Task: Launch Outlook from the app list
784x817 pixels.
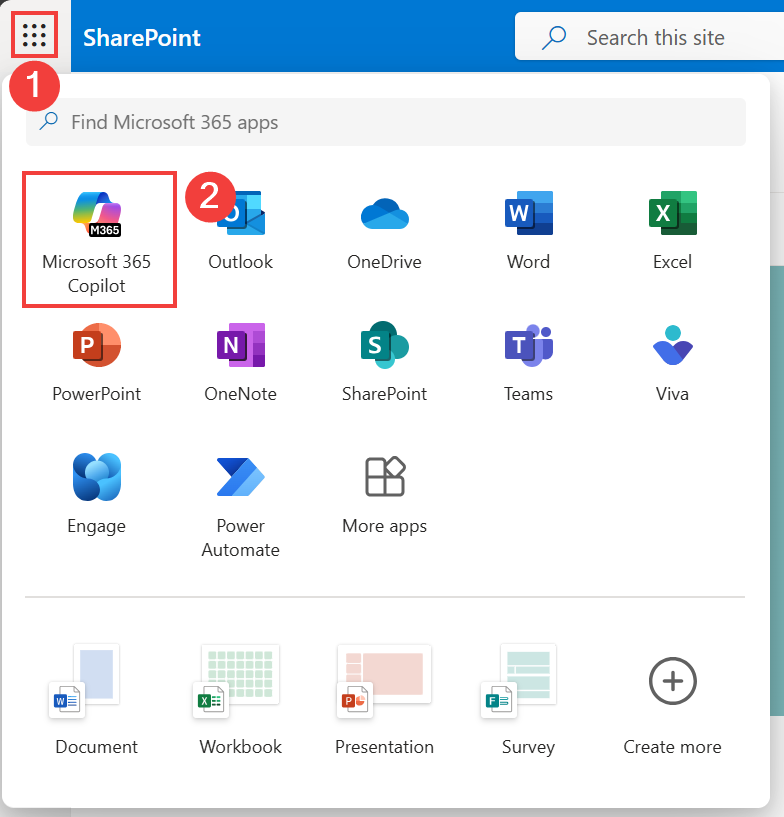Action: 240,232
